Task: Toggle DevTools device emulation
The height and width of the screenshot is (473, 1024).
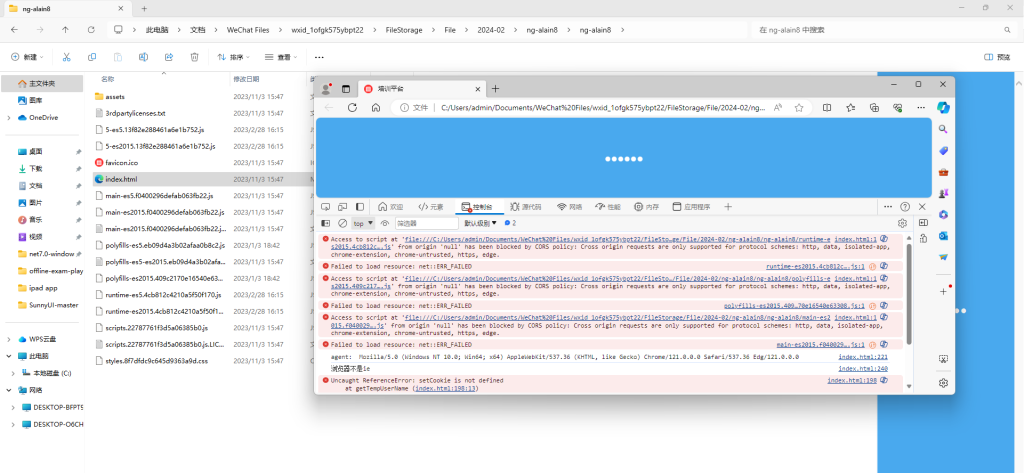Action: [342, 207]
